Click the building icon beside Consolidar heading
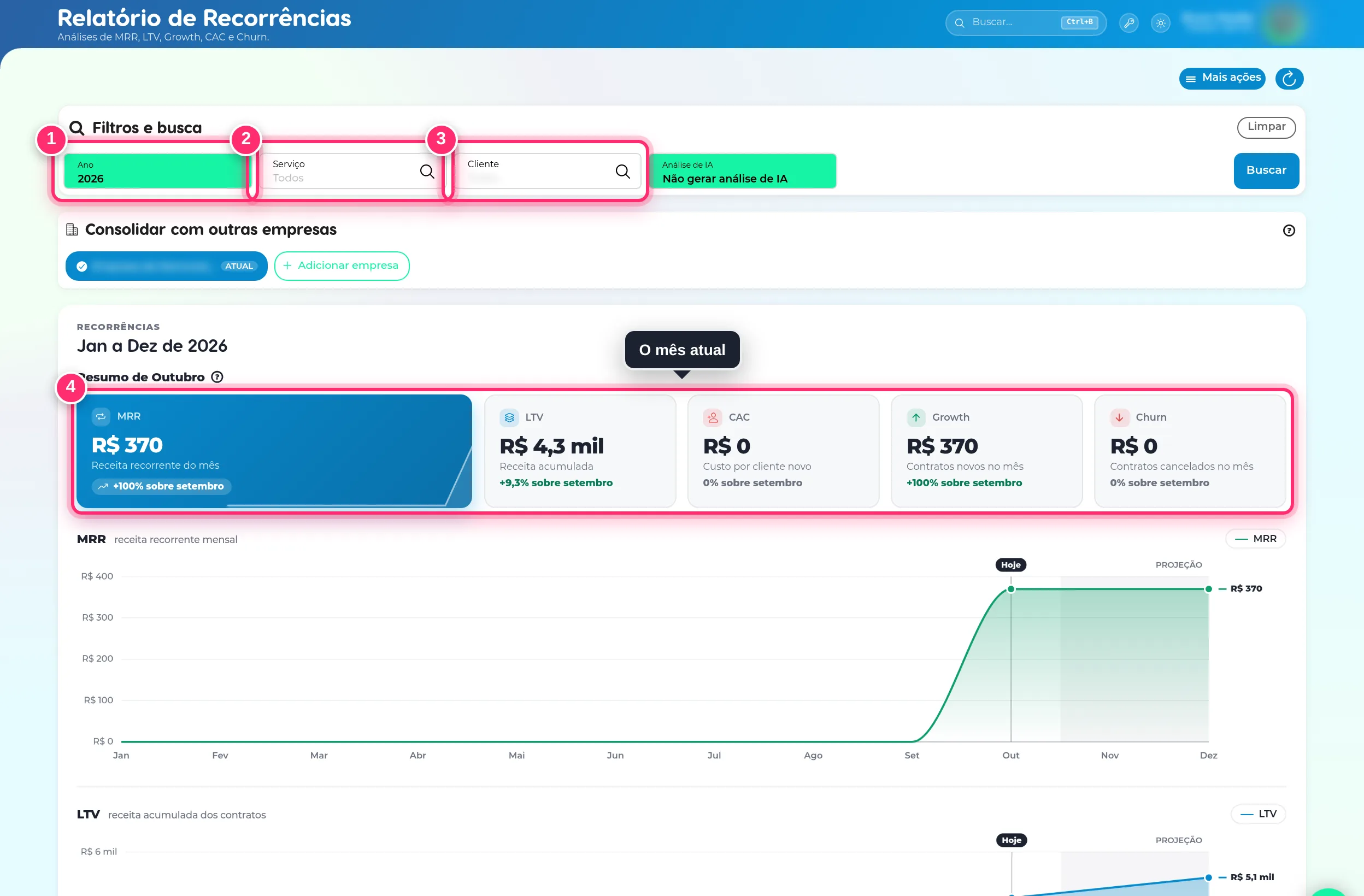1364x896 pixels. 72,229
